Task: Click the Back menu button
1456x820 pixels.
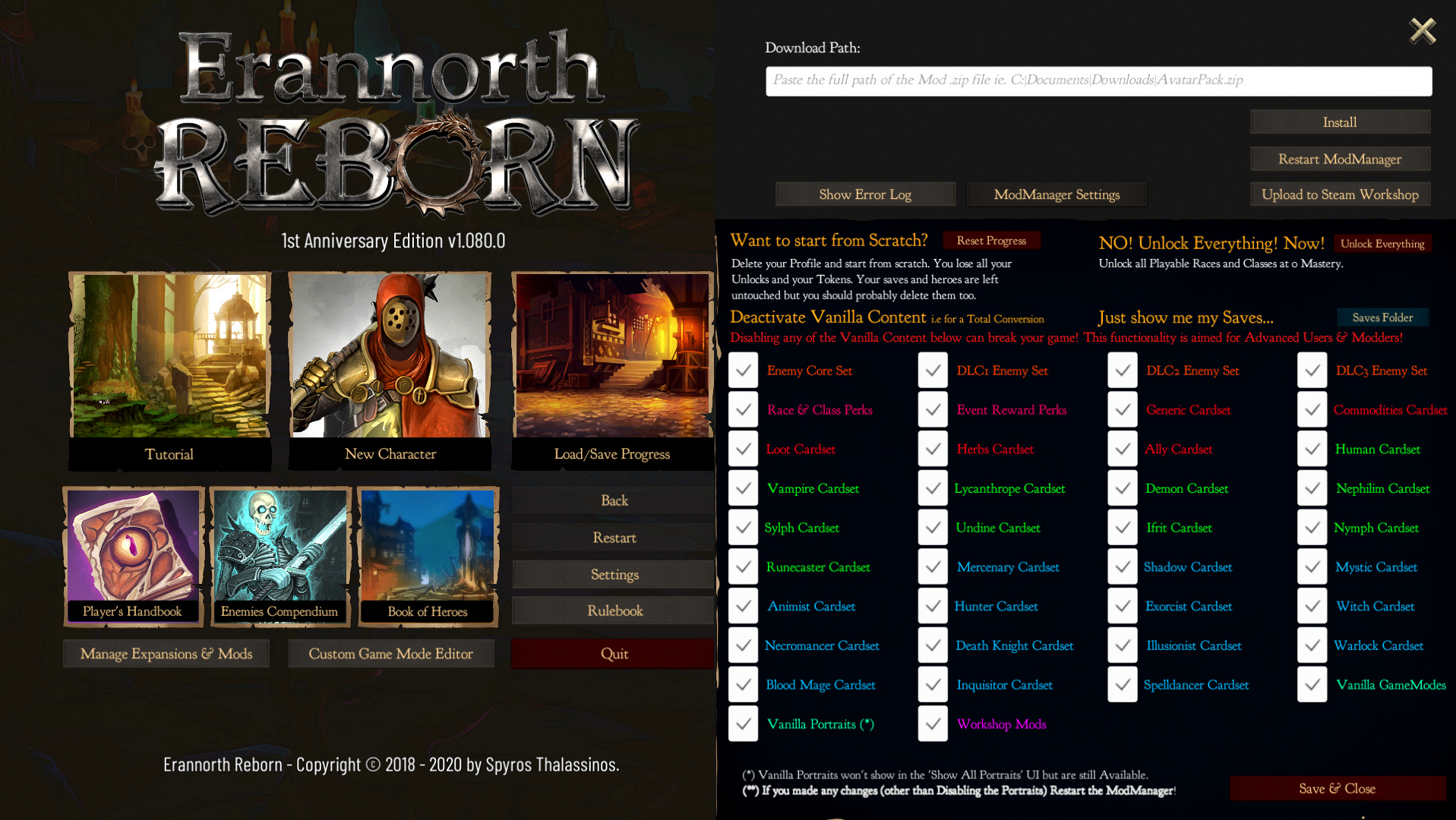Action: coord(614,500)
